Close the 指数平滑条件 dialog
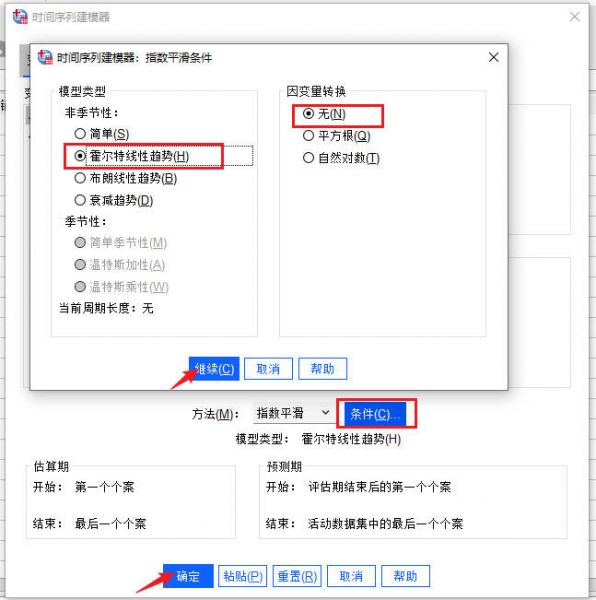Image resolution: width=596 pixels, height=600 pixels. pyautogui.click(x=493, y=57)
